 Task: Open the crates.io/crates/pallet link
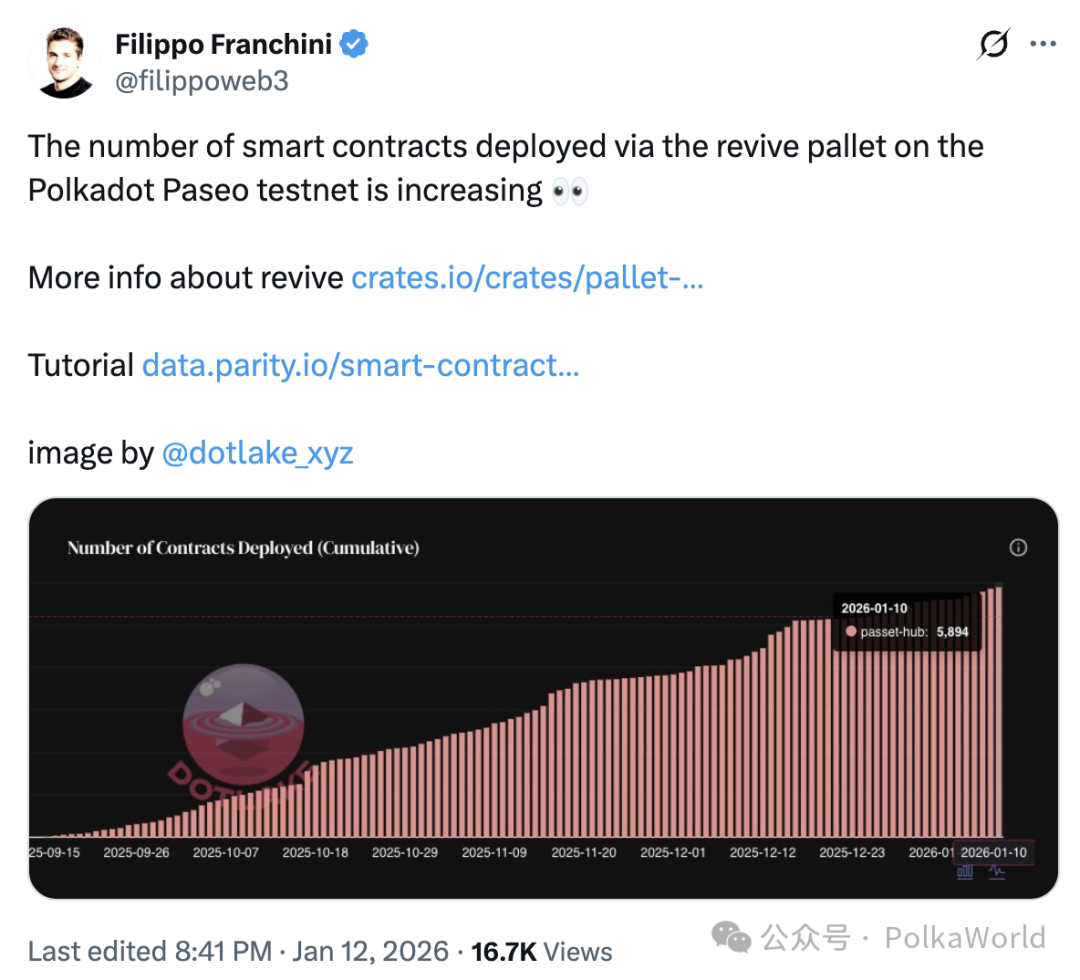(x=527, y=277)
